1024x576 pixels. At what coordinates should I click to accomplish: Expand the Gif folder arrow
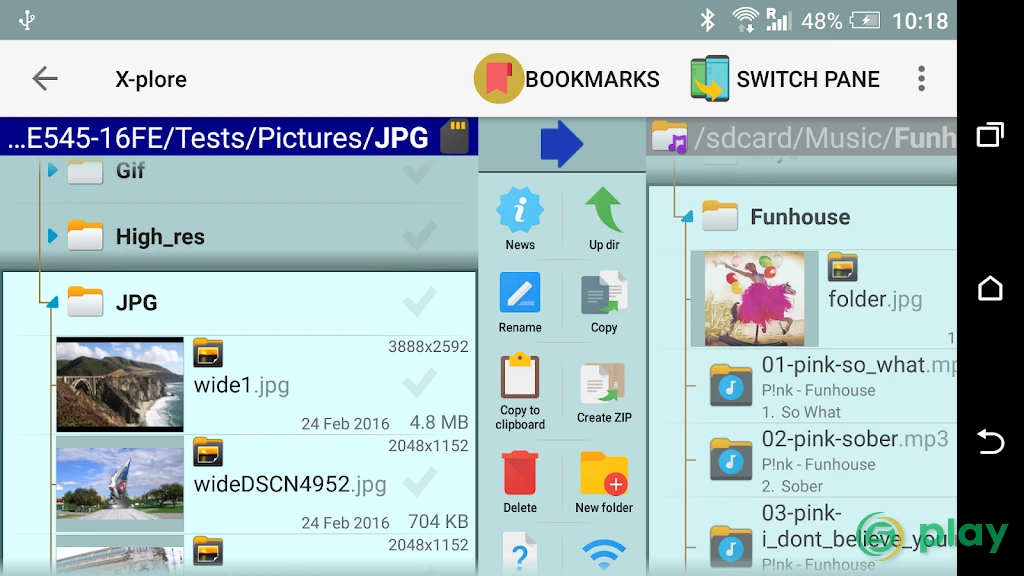pyautogui.click(x=52, y=170)
